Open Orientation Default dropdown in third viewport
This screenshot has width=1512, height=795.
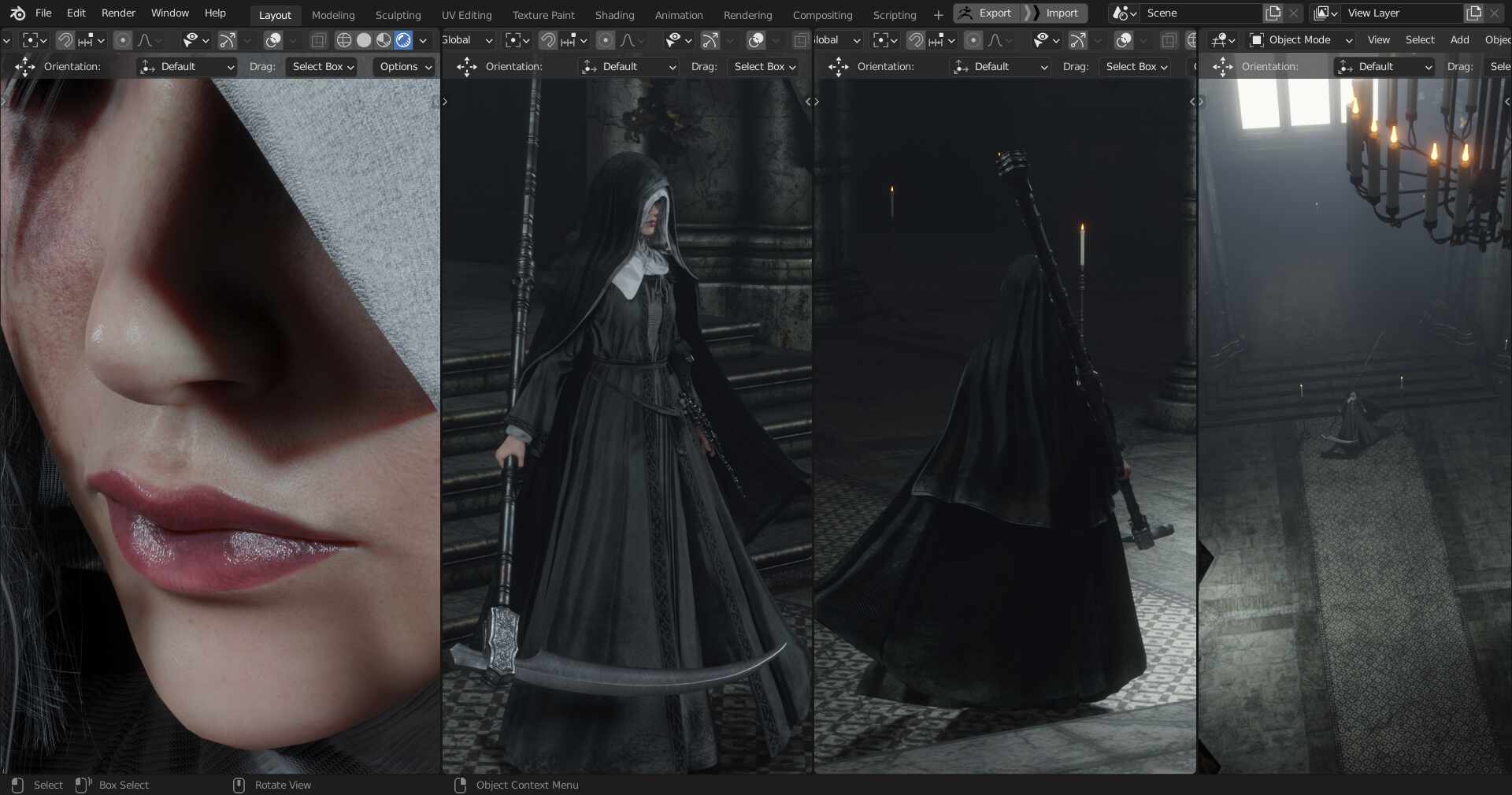(1000, 67)
